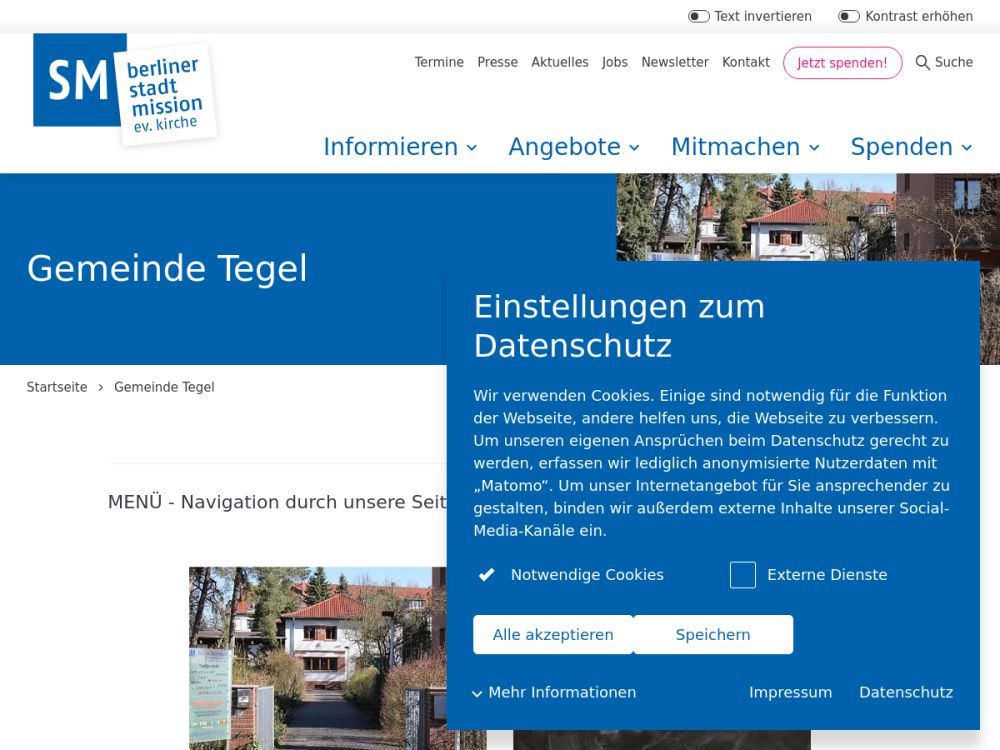
Task: Expand the Mitmachen menu
Action: (745, 147)
